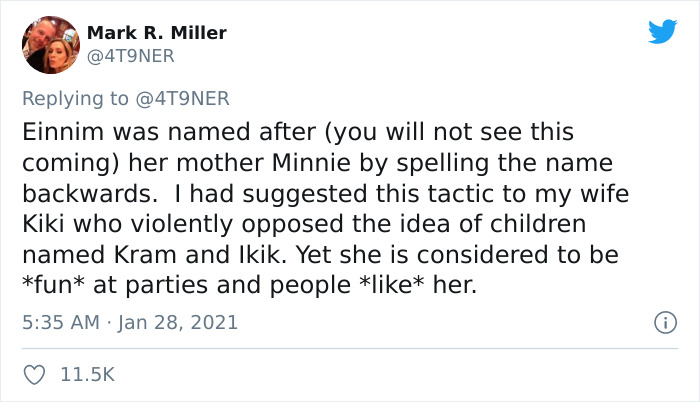This screenshot has width=700, height=402.
Task: Click the Replying to label
Action: (x=75, y=97)
